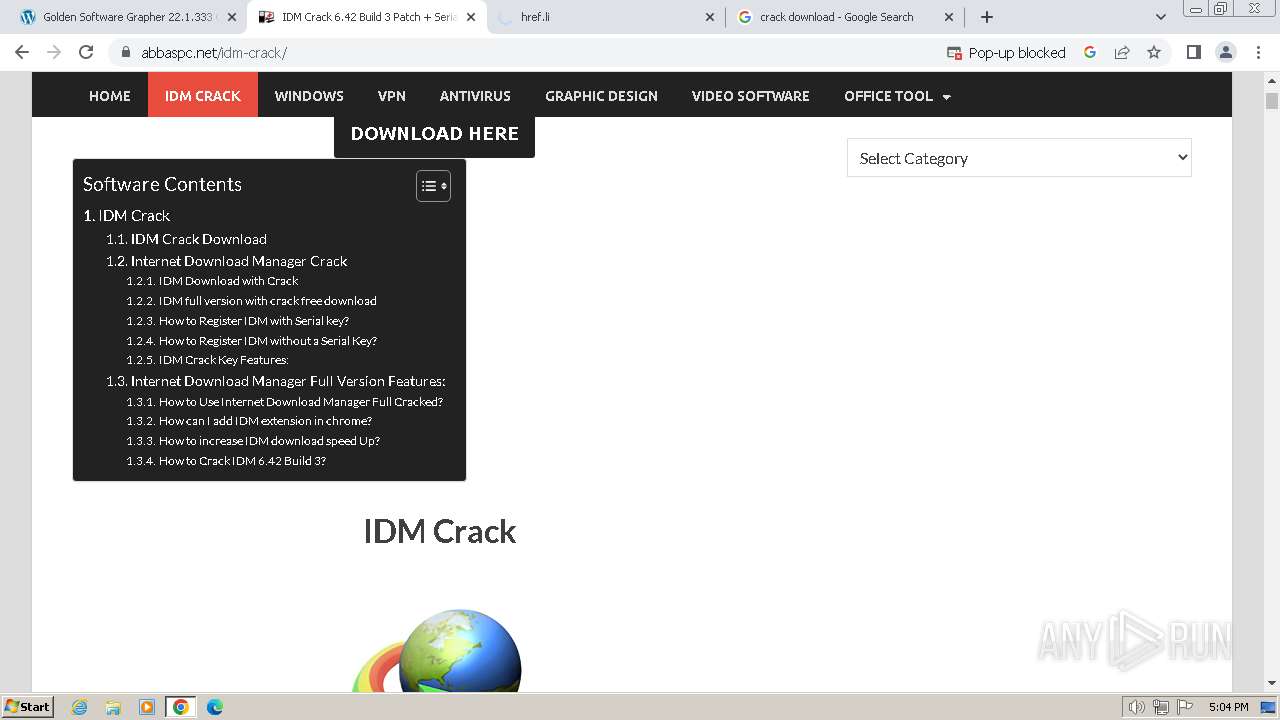
Task: Open File Explorer folder on taskbar
Action: click(113, 707)
